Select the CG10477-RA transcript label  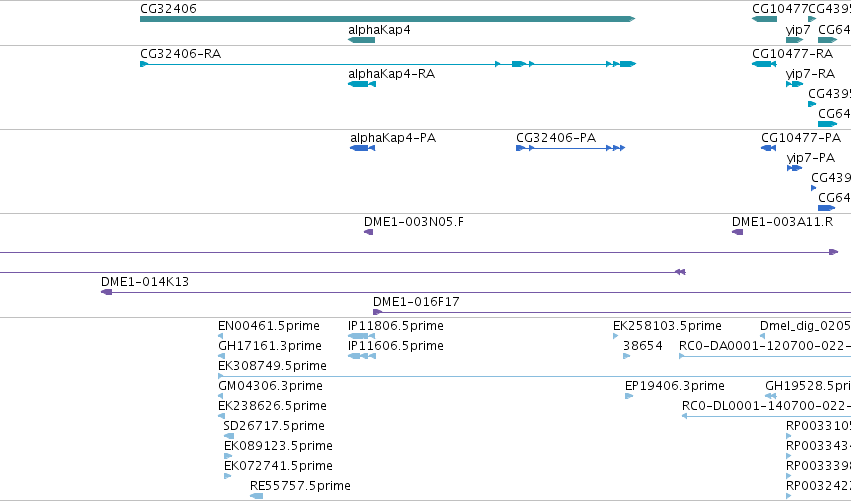tap(792, 54)
